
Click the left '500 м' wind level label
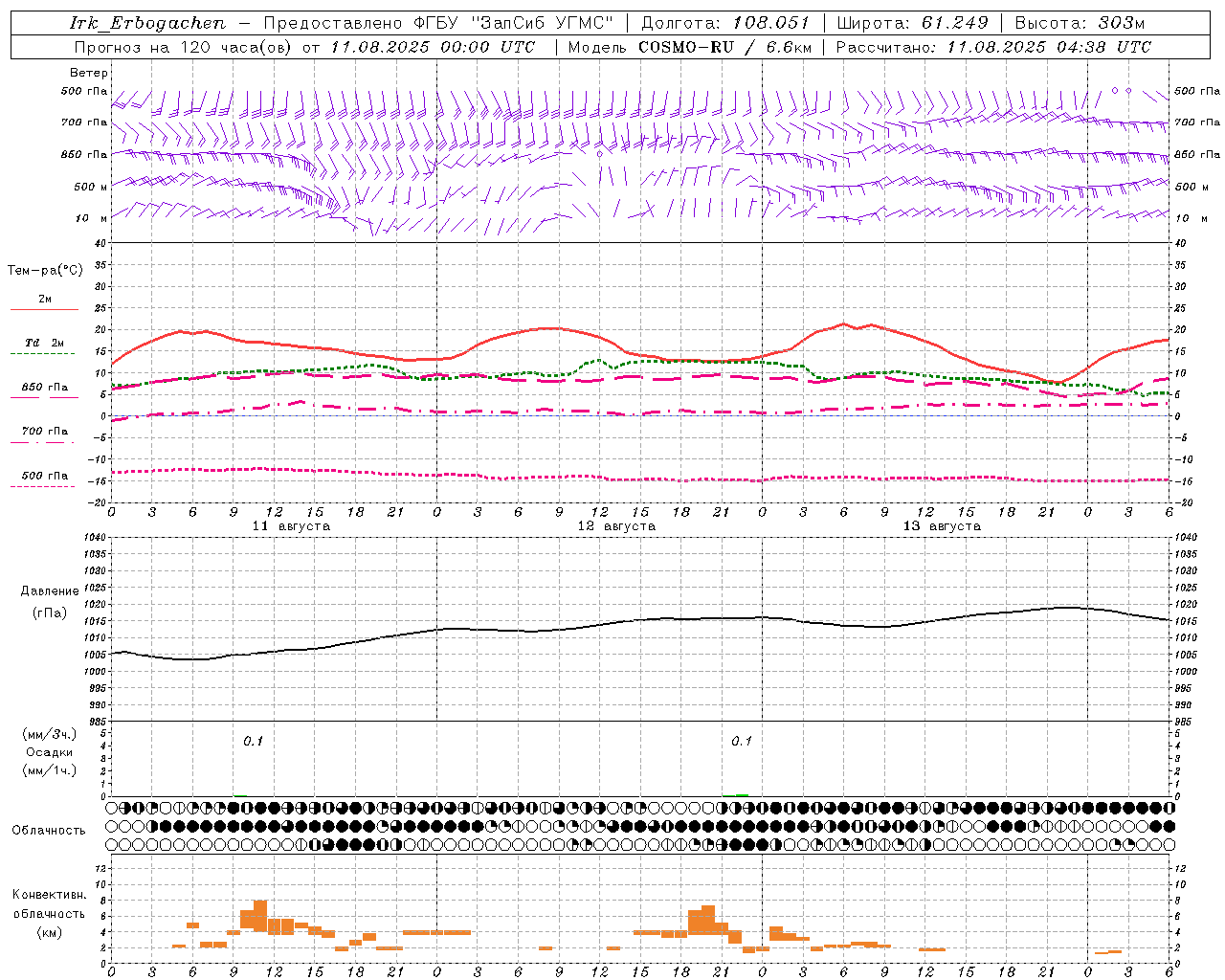point(91,187)
